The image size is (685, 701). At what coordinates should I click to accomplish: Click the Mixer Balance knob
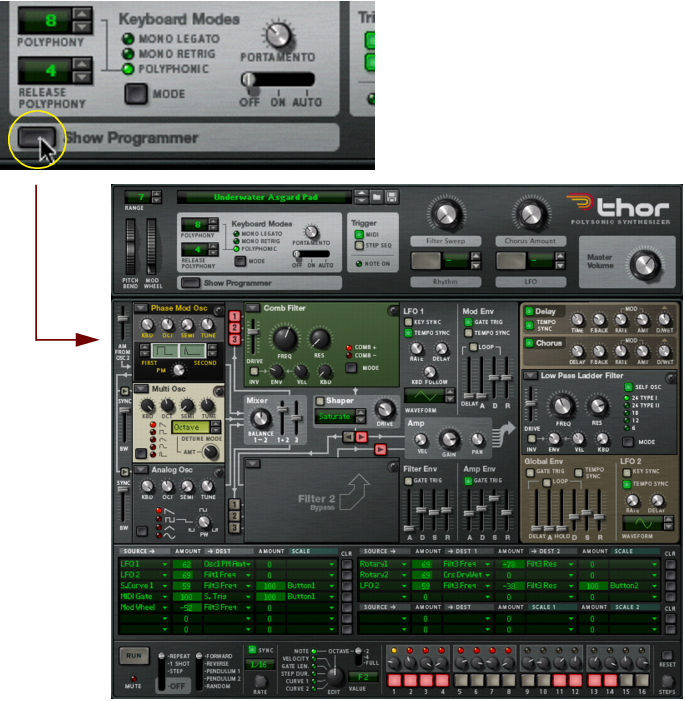(x=261, y=419)
